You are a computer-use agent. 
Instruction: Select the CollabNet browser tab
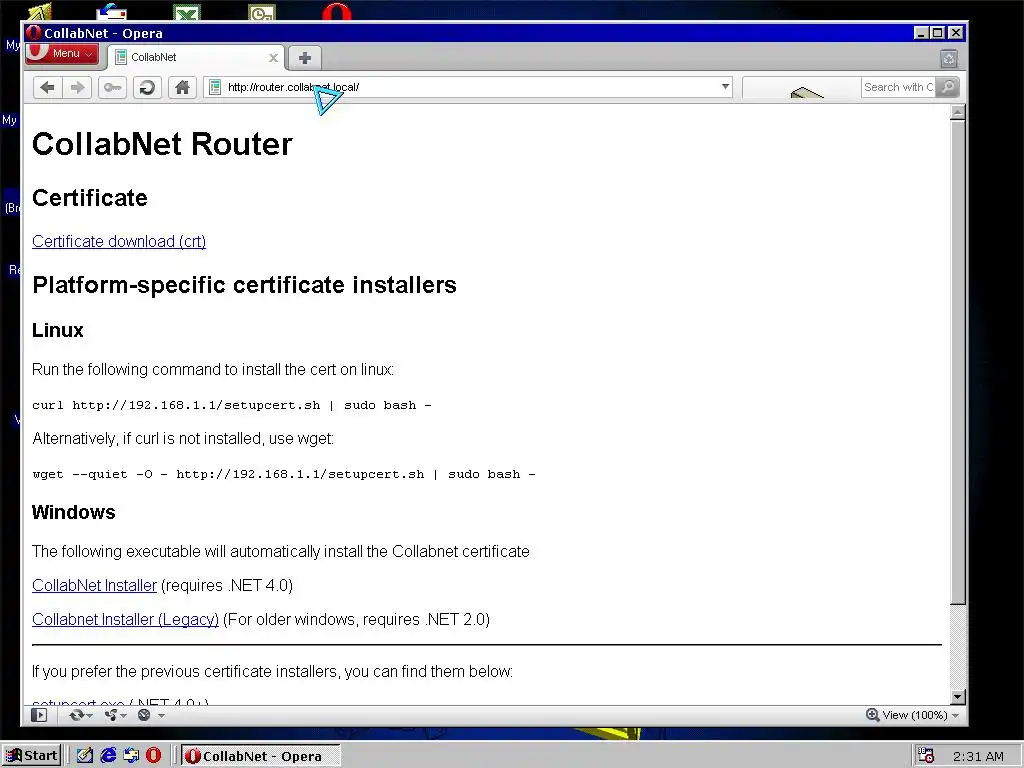pyautogui.click(x=196, y=57)
